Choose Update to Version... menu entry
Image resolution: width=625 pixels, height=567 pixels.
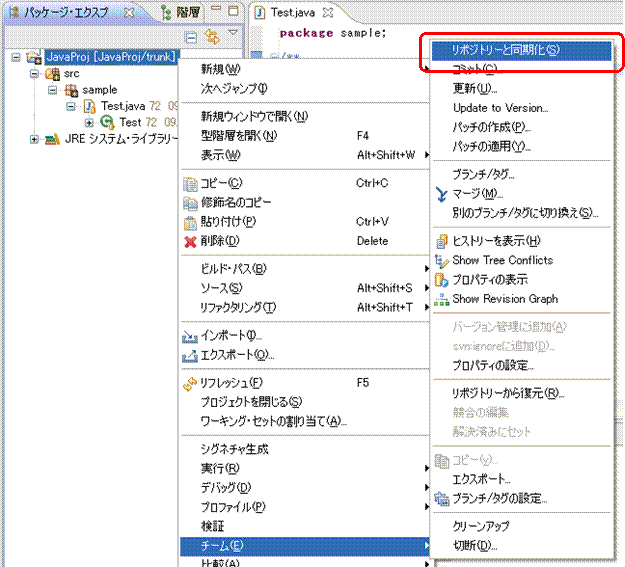500,108
